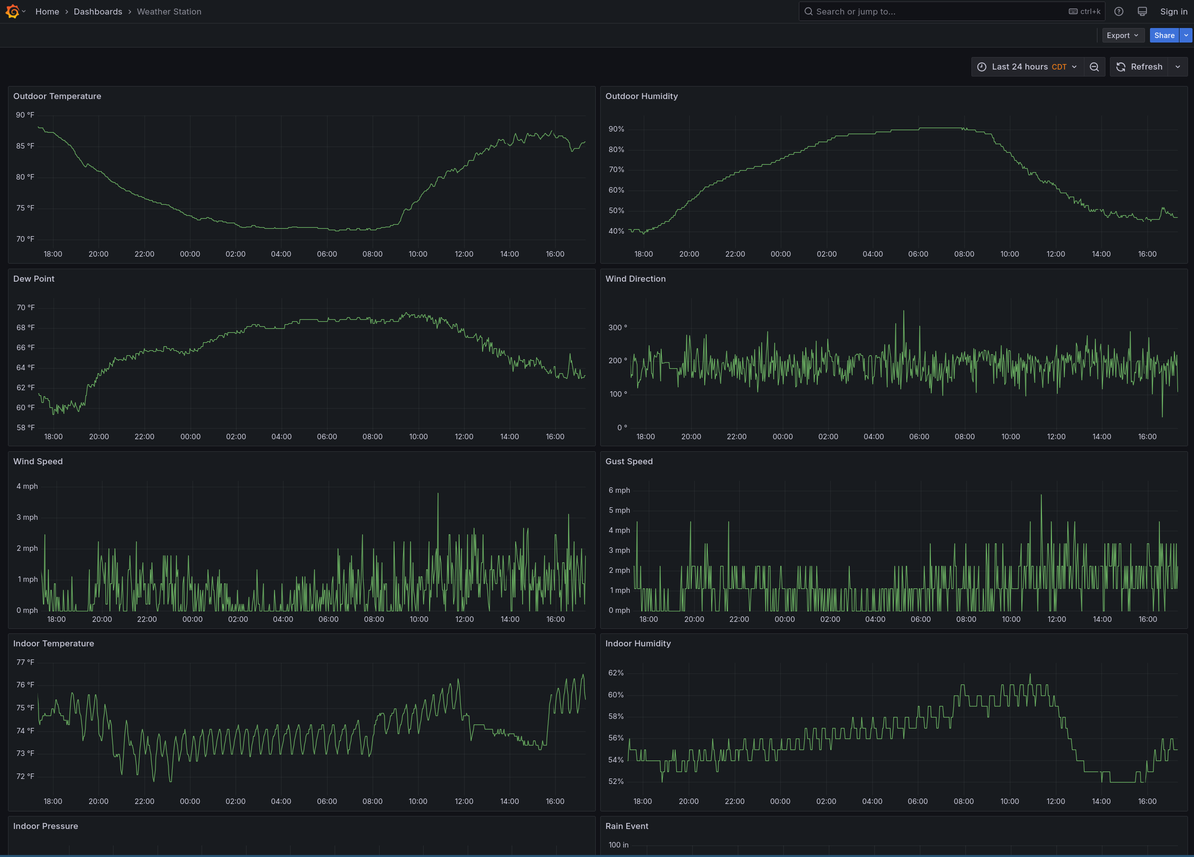Viewport: 1194px width, 857px height.
Task: Select the Weather Station breadcrumb
Action: pos(169,12)
